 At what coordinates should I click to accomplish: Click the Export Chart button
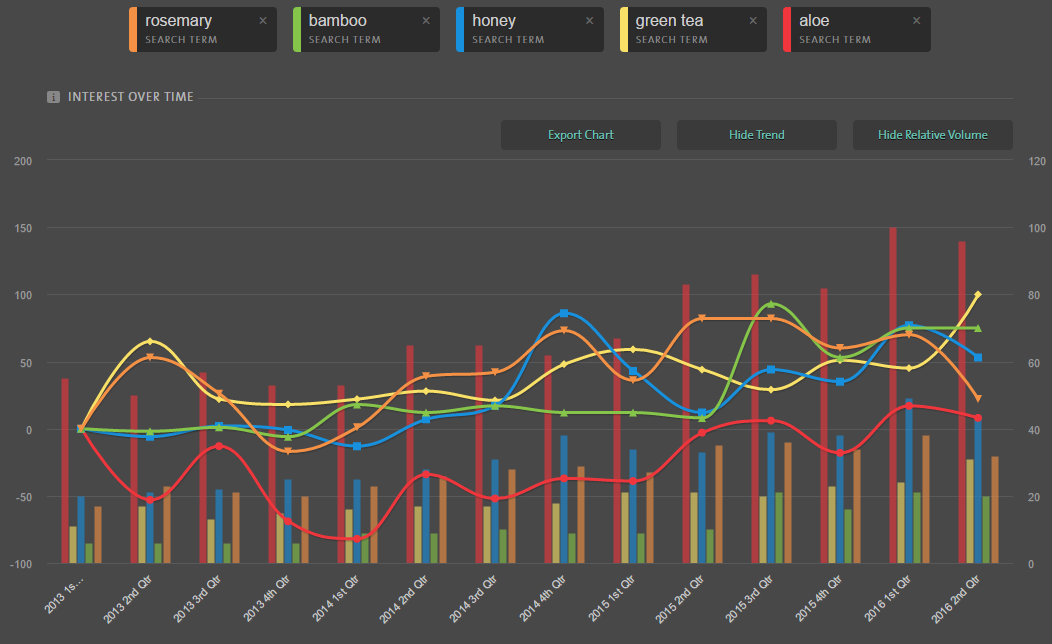(x=581, y=135)
